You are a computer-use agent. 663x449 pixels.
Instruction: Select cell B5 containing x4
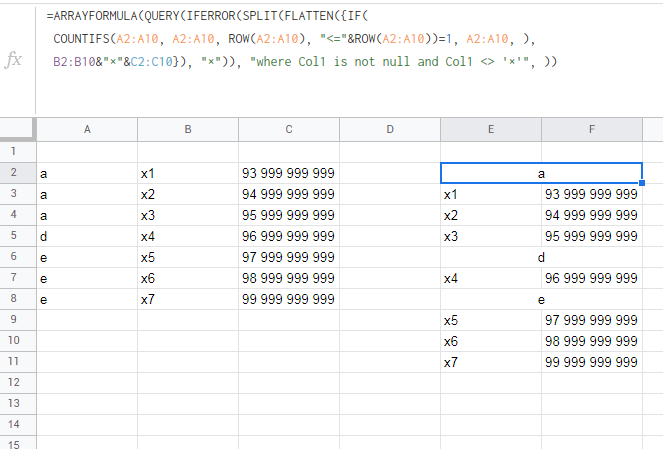tap(188, 236)
